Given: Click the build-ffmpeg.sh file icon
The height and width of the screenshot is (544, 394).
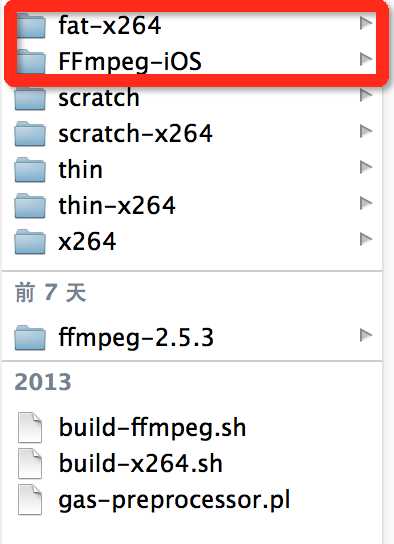Looking at the screenshot, I should tap(30, 427).
